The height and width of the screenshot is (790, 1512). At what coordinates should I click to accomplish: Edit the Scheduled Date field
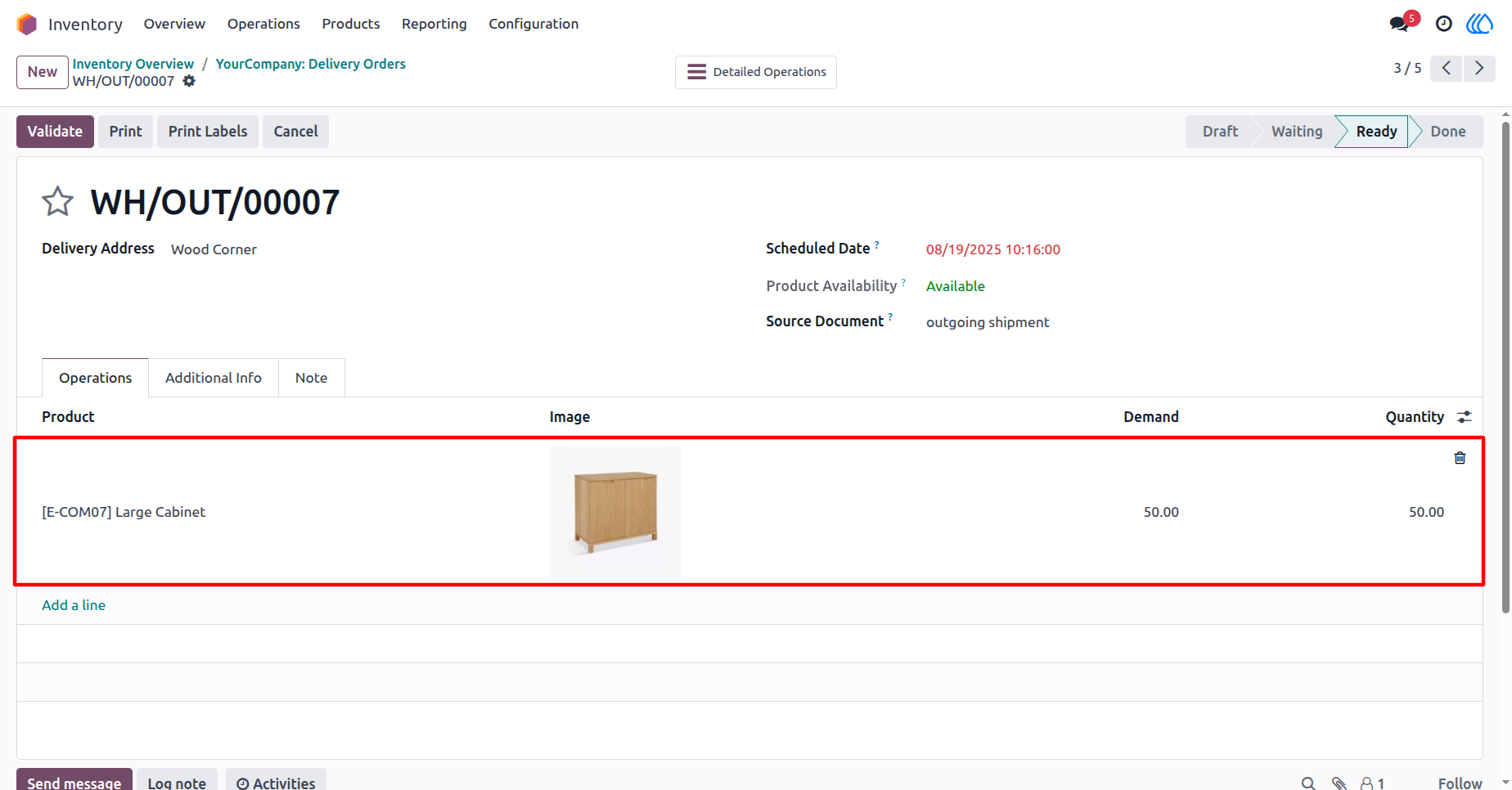point(993,249)
